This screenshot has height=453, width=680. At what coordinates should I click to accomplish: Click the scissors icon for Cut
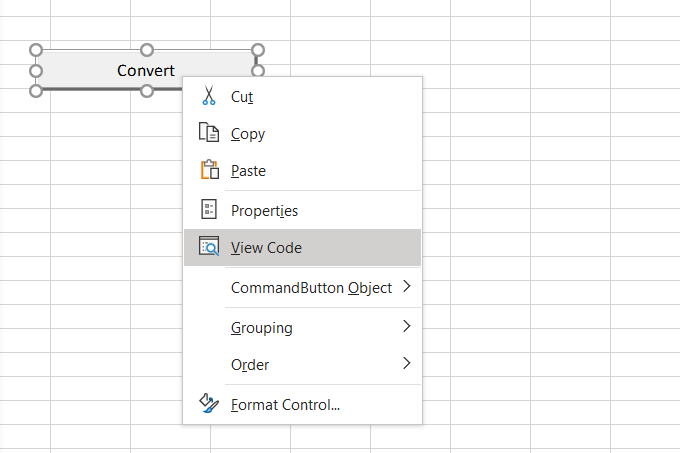tap(208, 96)
